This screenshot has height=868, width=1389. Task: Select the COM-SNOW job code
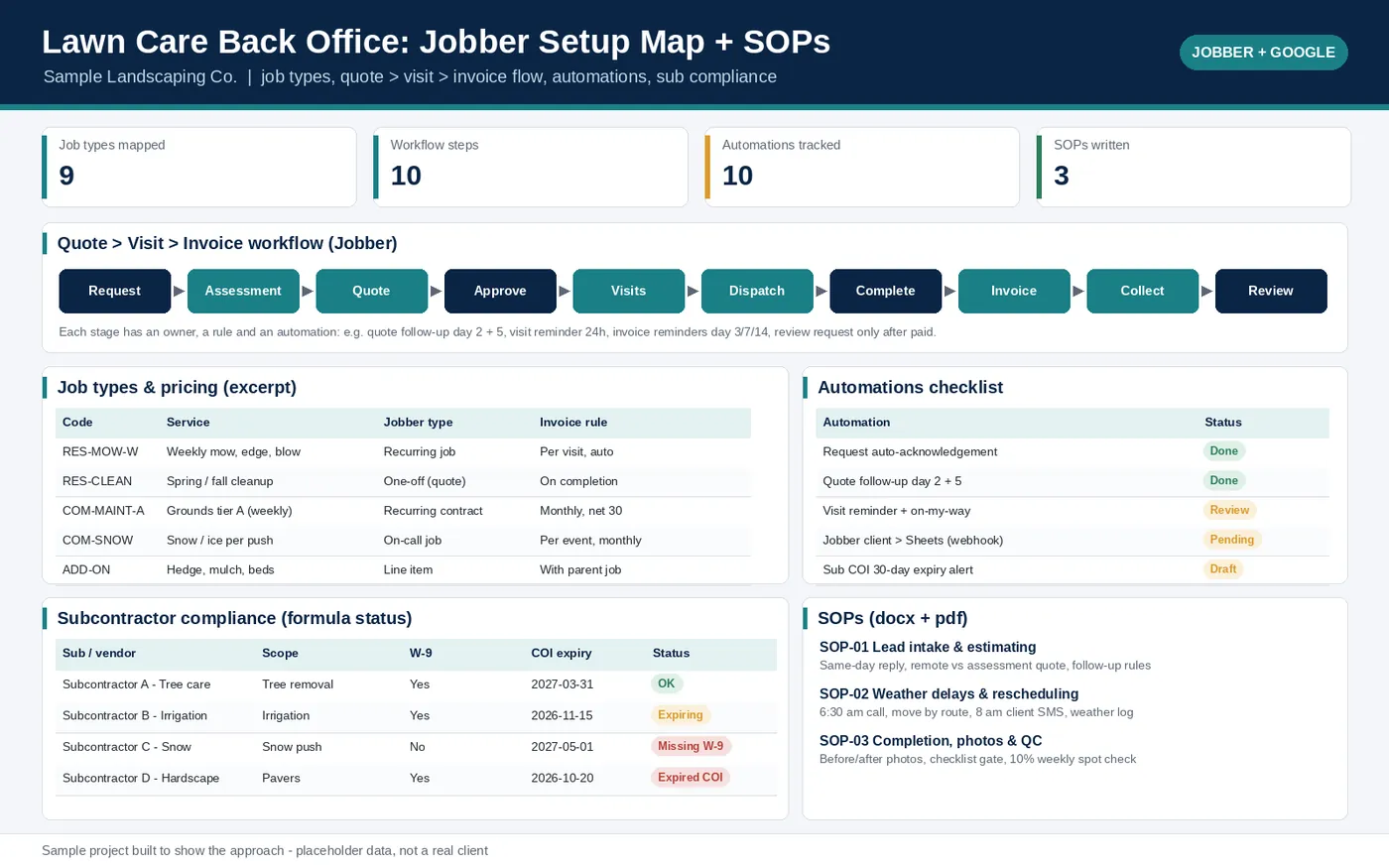pos(97,541)
